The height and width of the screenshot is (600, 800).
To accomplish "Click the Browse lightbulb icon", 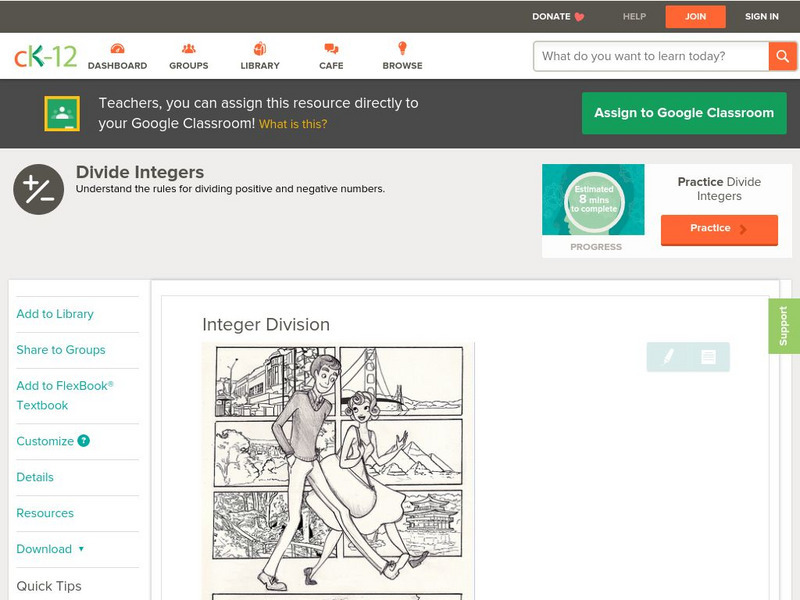I will point(403,48).
